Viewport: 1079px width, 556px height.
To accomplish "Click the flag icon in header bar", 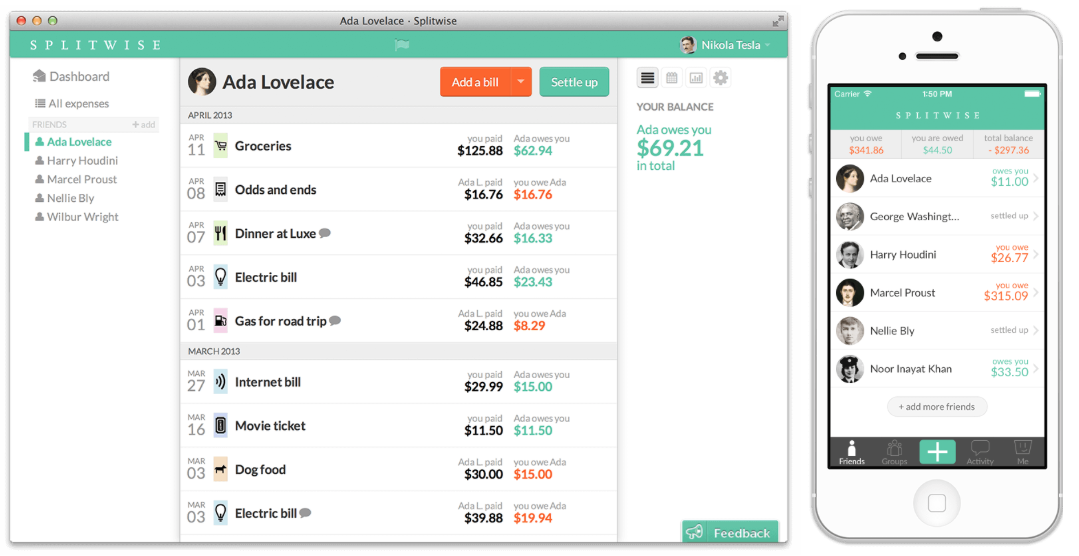I will (x=402, y=45).
